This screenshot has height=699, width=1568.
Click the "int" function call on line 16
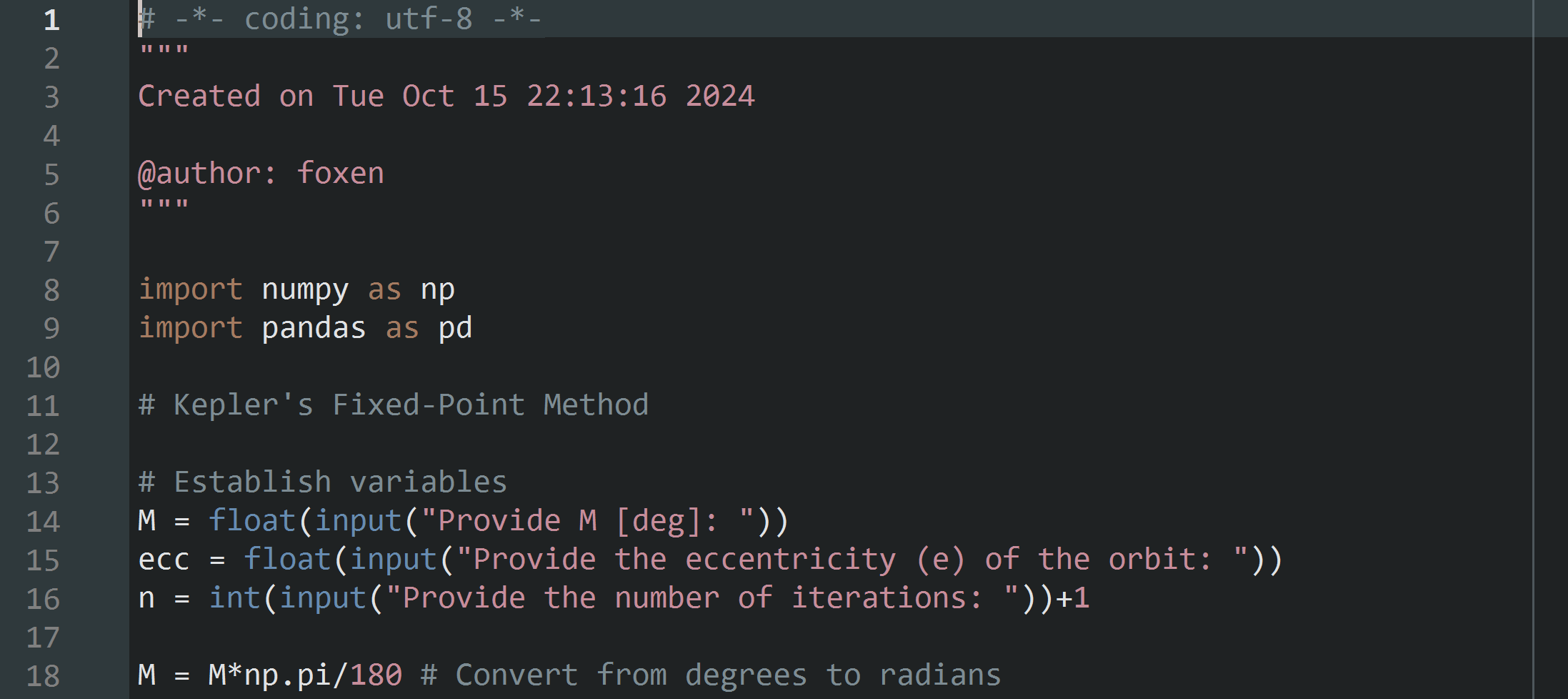(x=234, y=599)
